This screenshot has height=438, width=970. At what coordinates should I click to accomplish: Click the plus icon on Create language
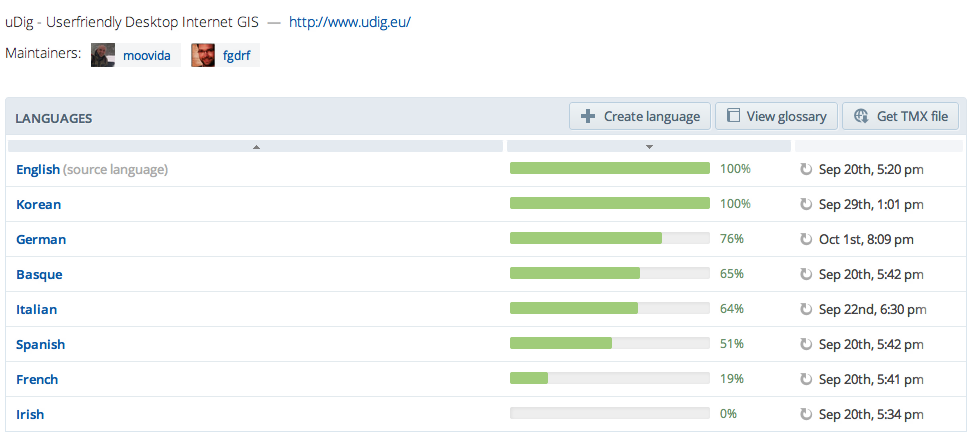[588, 116]
